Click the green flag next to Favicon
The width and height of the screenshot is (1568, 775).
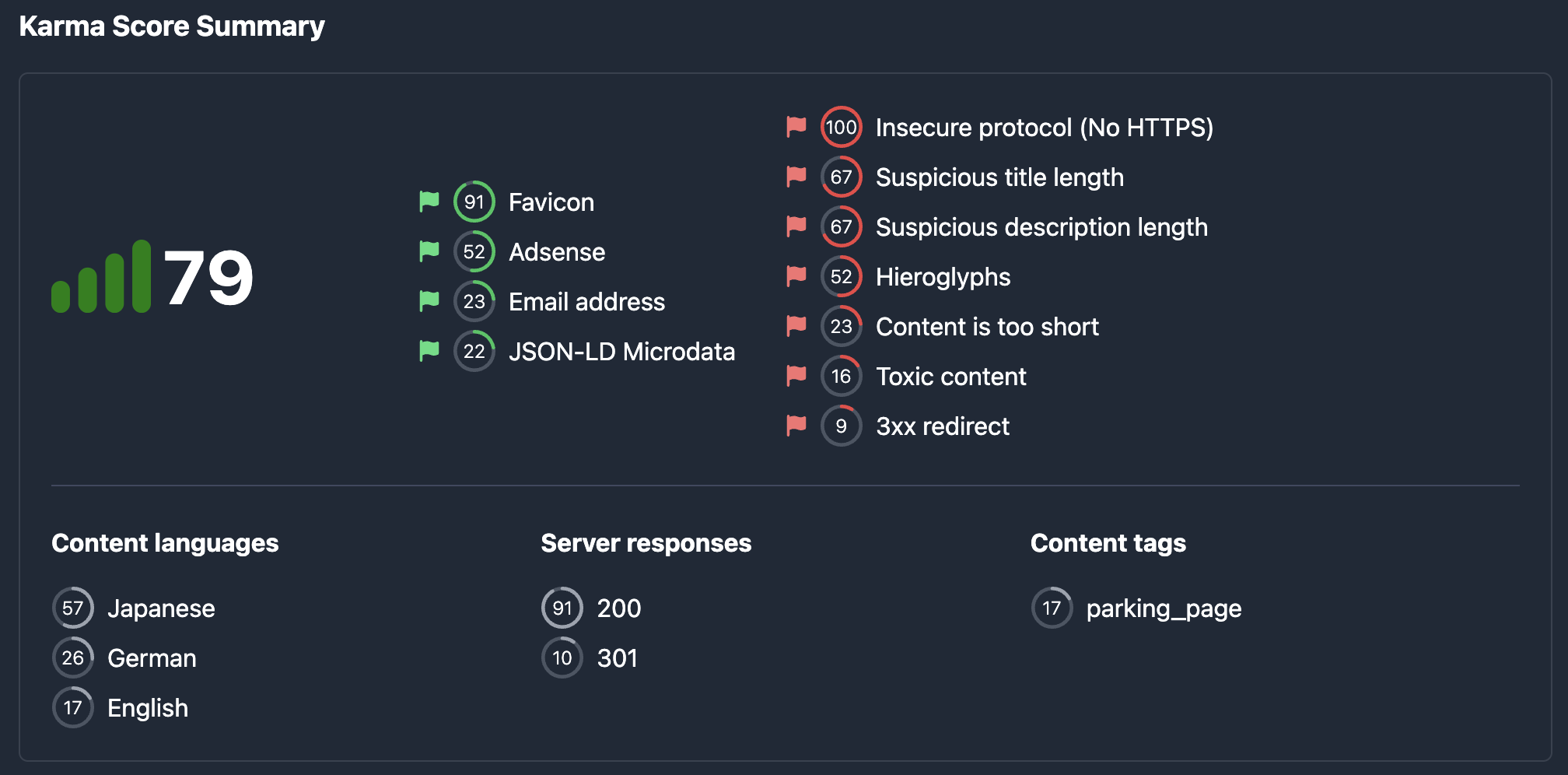click(x=429, y=202)
